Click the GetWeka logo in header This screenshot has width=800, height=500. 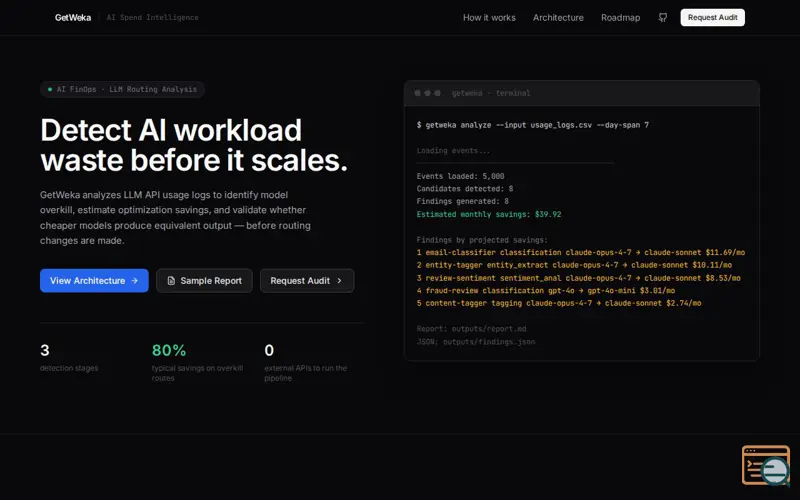(x=73, y=17)
